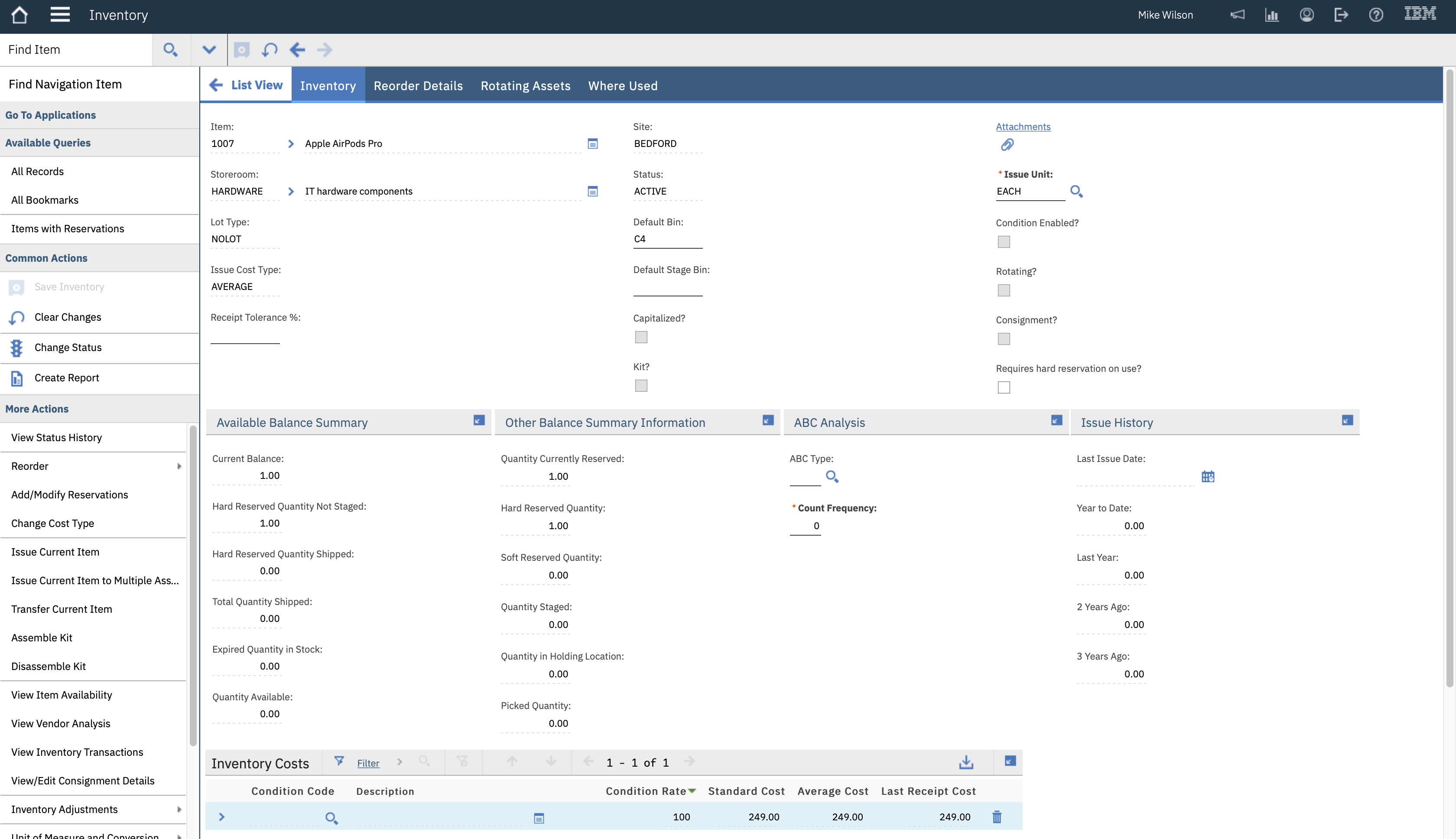Click the sign out icon
This screenshot has height=839, width=1456.
coord(1341,15)
